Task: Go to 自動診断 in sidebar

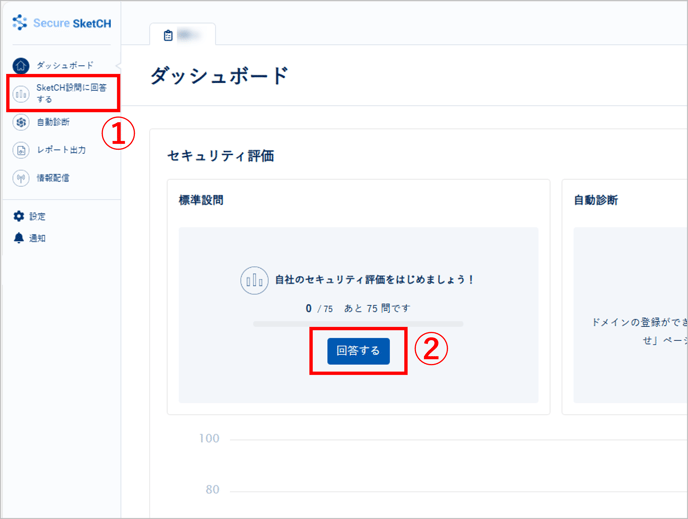Action: [53, 122]
